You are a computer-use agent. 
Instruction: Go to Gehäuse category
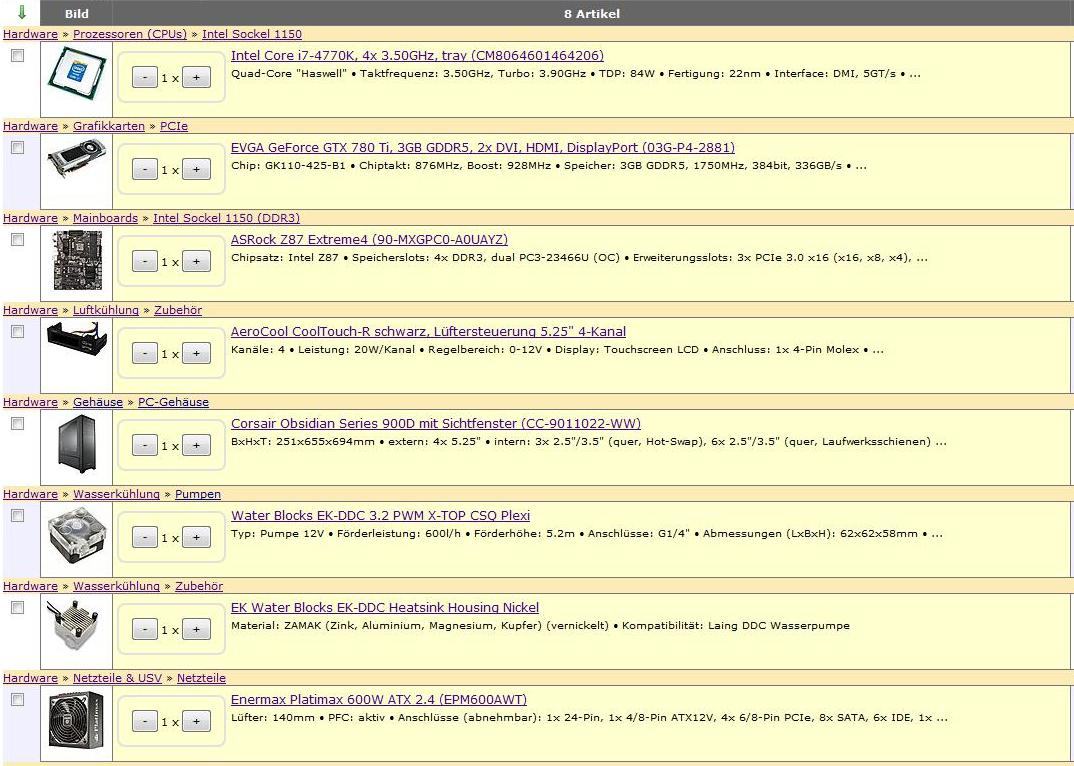click(98, 402)
